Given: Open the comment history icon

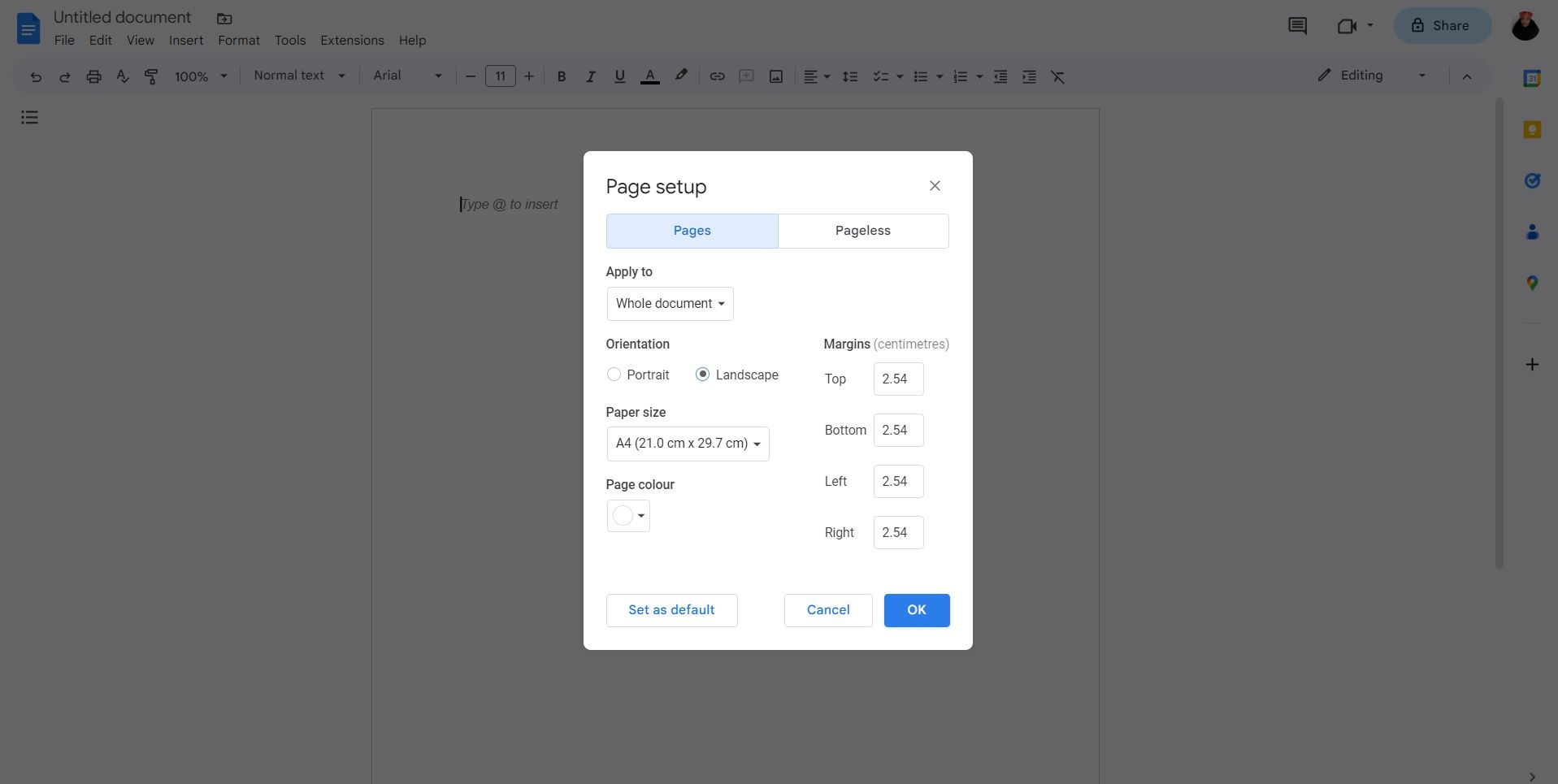Looking at the screenshot, I should [x=1297, y=26].
